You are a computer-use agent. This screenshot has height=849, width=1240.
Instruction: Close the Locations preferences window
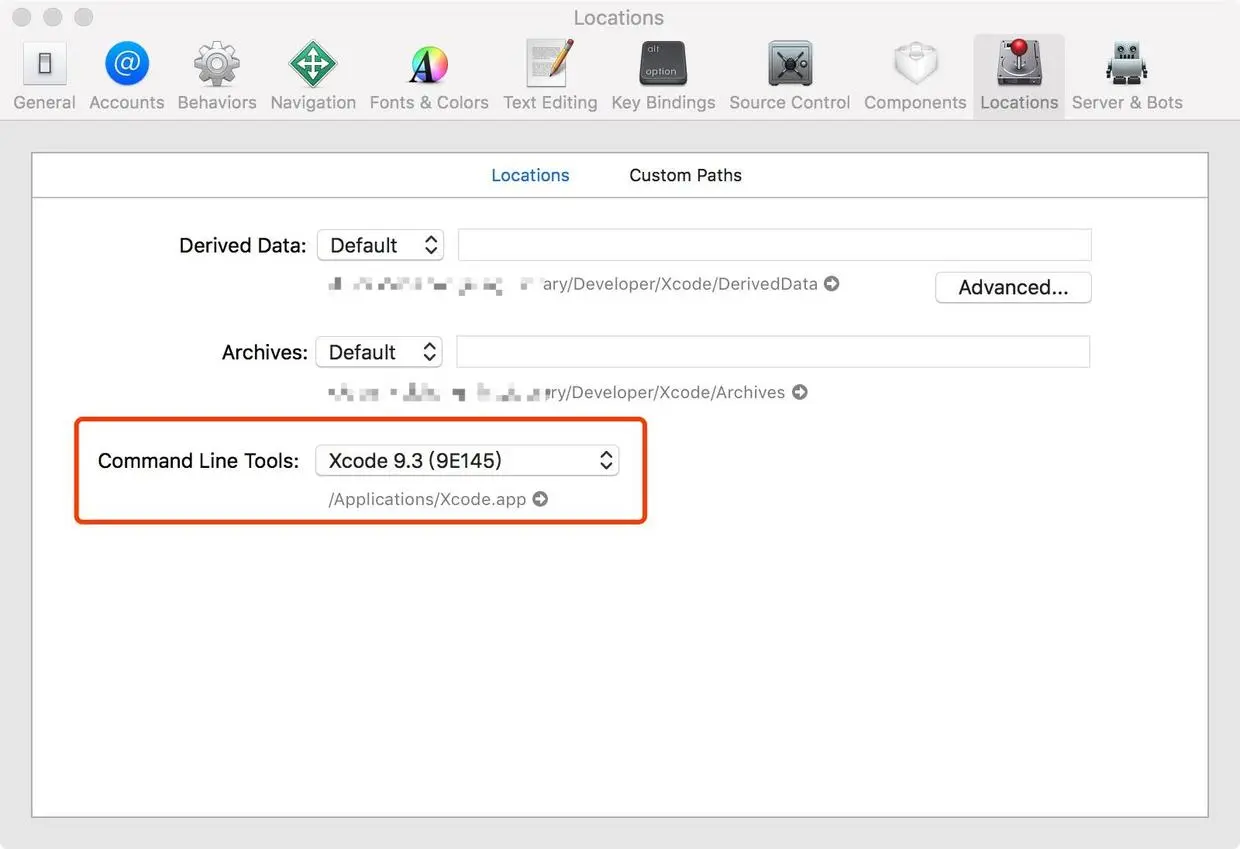[23, 17]
